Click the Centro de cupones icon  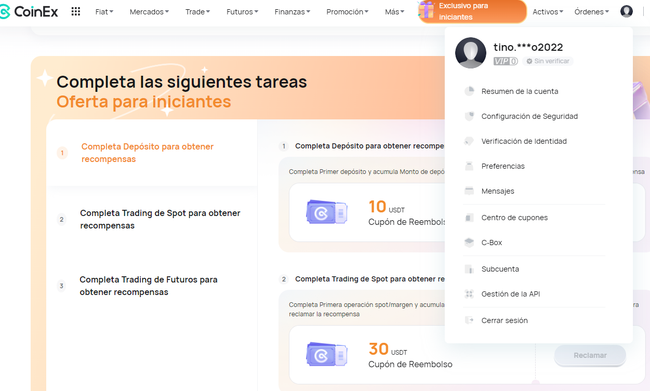(x=469, y=217)
